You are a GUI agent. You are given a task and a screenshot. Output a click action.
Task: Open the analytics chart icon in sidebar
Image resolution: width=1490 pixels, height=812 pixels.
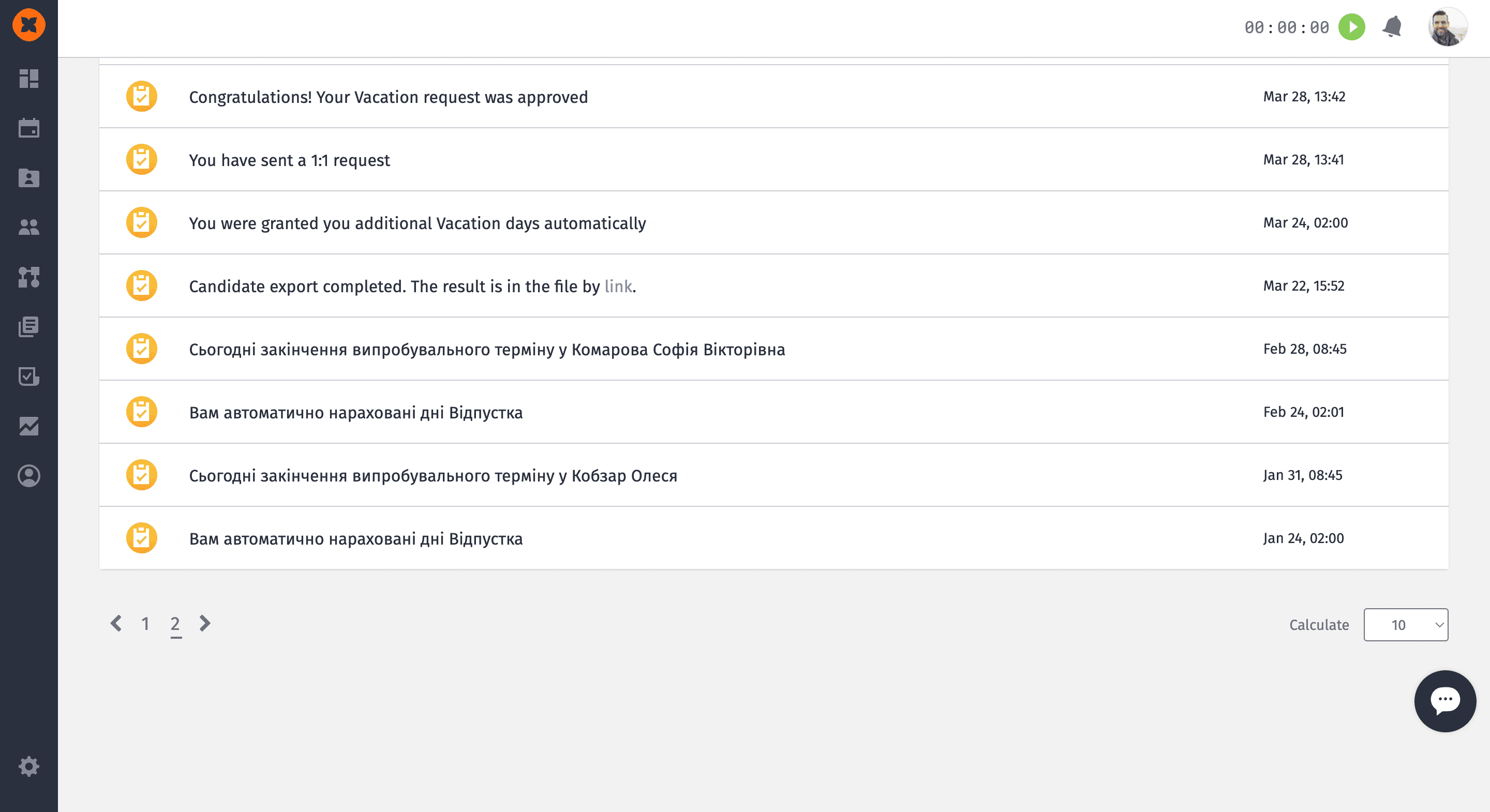(29, 426)
